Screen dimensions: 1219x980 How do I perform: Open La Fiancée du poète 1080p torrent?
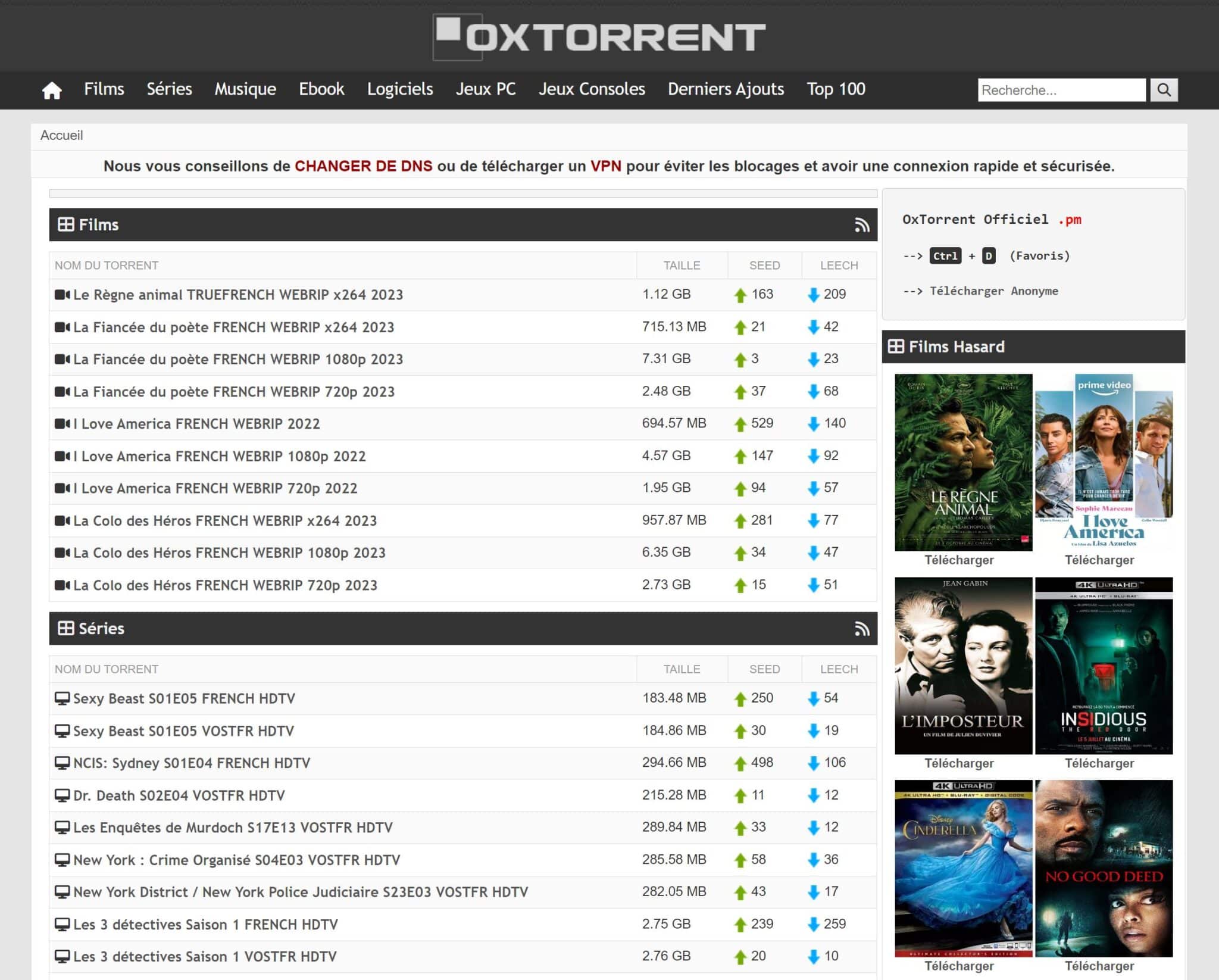pos(238,359)
